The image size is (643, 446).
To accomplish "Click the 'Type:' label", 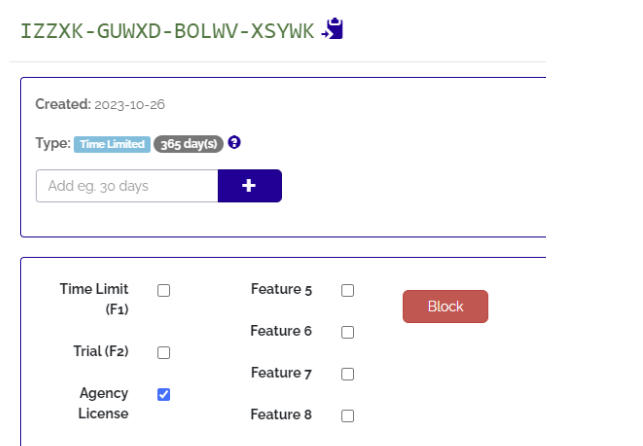I will 52,143.
